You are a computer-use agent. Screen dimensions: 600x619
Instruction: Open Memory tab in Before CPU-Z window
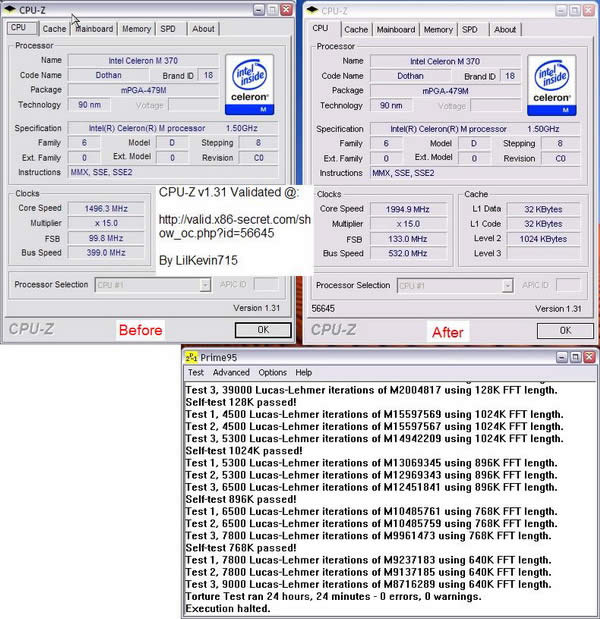(136, 29)
